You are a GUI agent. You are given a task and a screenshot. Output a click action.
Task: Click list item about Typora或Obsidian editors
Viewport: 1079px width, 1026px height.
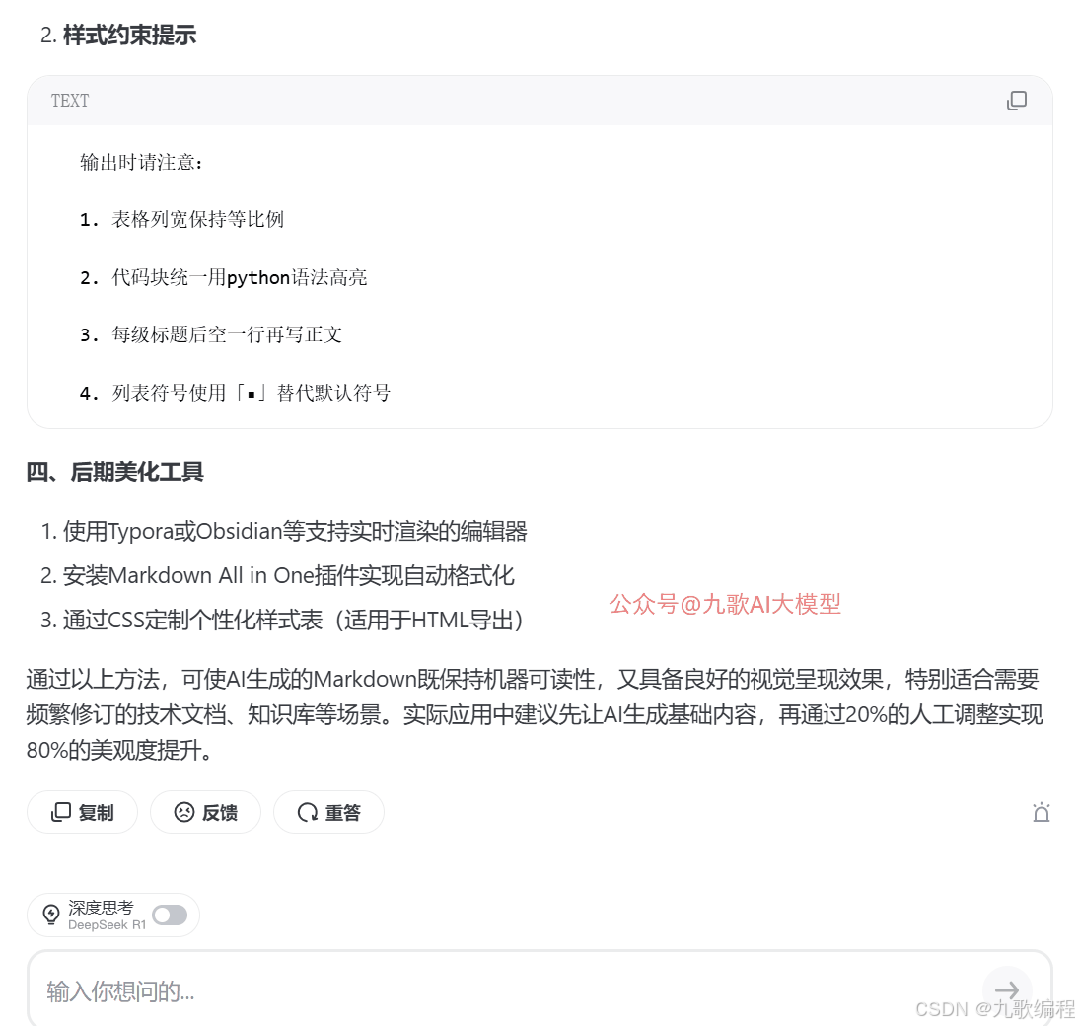[295, 531]
